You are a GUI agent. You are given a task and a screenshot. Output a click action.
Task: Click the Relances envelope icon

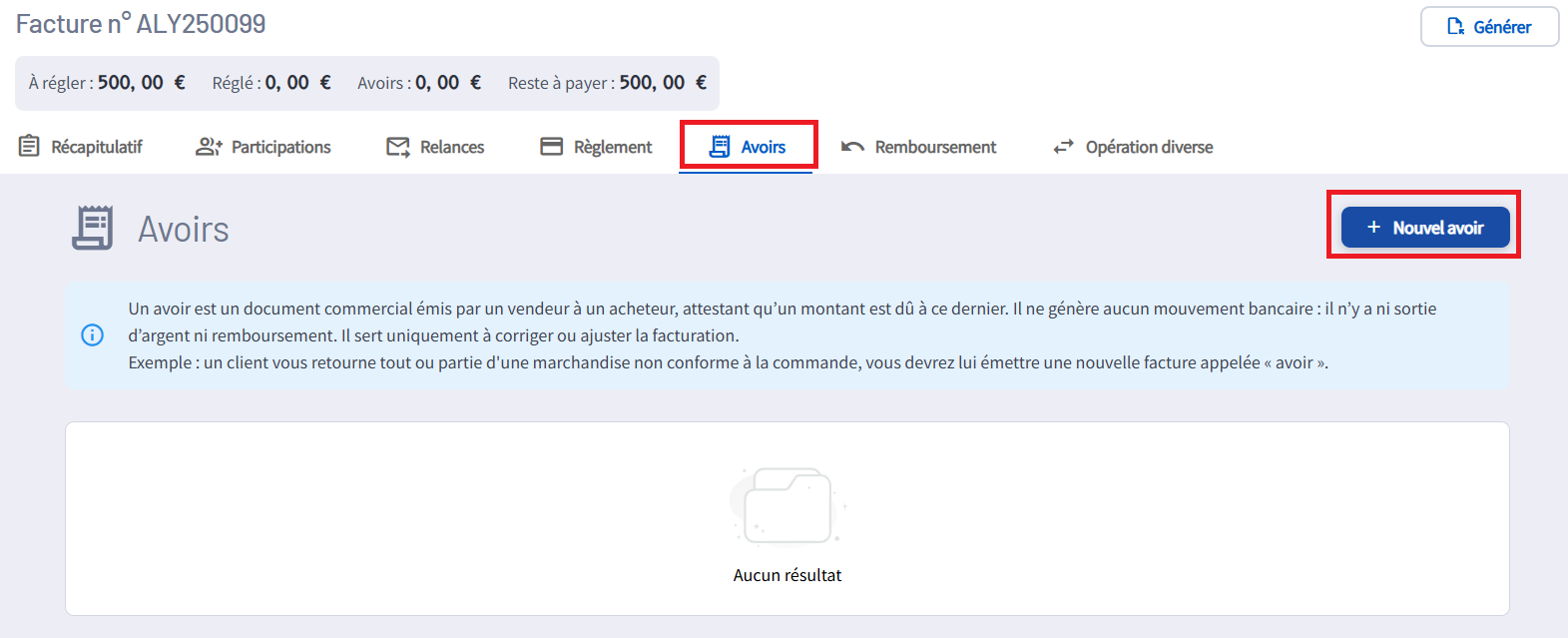[398, 147]
